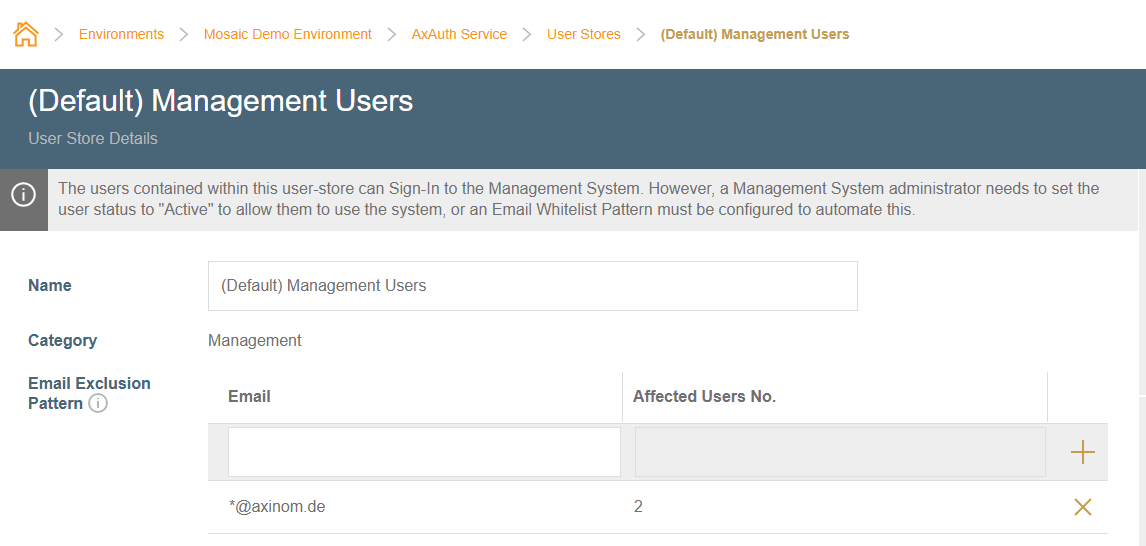
Task: Remove the *@axinom.de exclusion pattern
Action: [x=1082, y=507]
